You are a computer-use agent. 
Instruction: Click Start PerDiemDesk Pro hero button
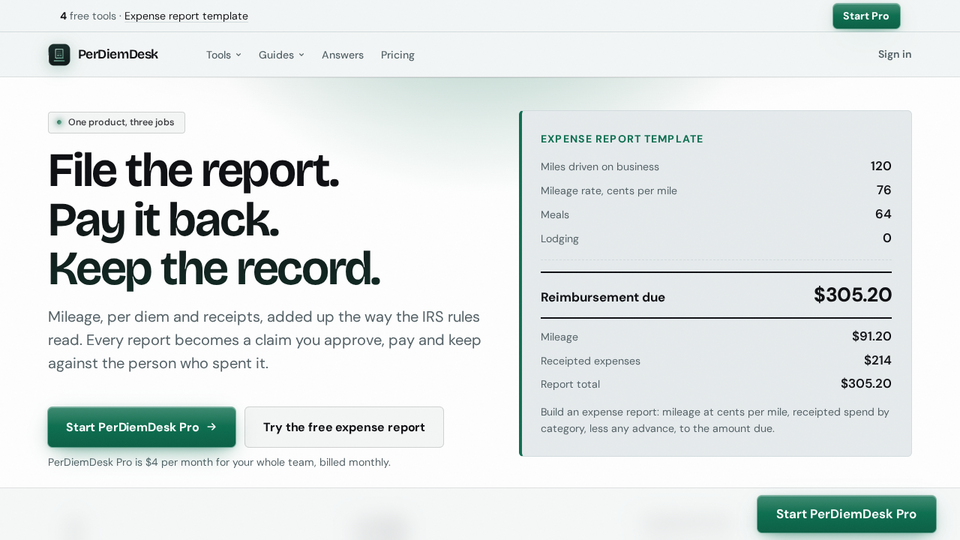(x=141, y=427)
